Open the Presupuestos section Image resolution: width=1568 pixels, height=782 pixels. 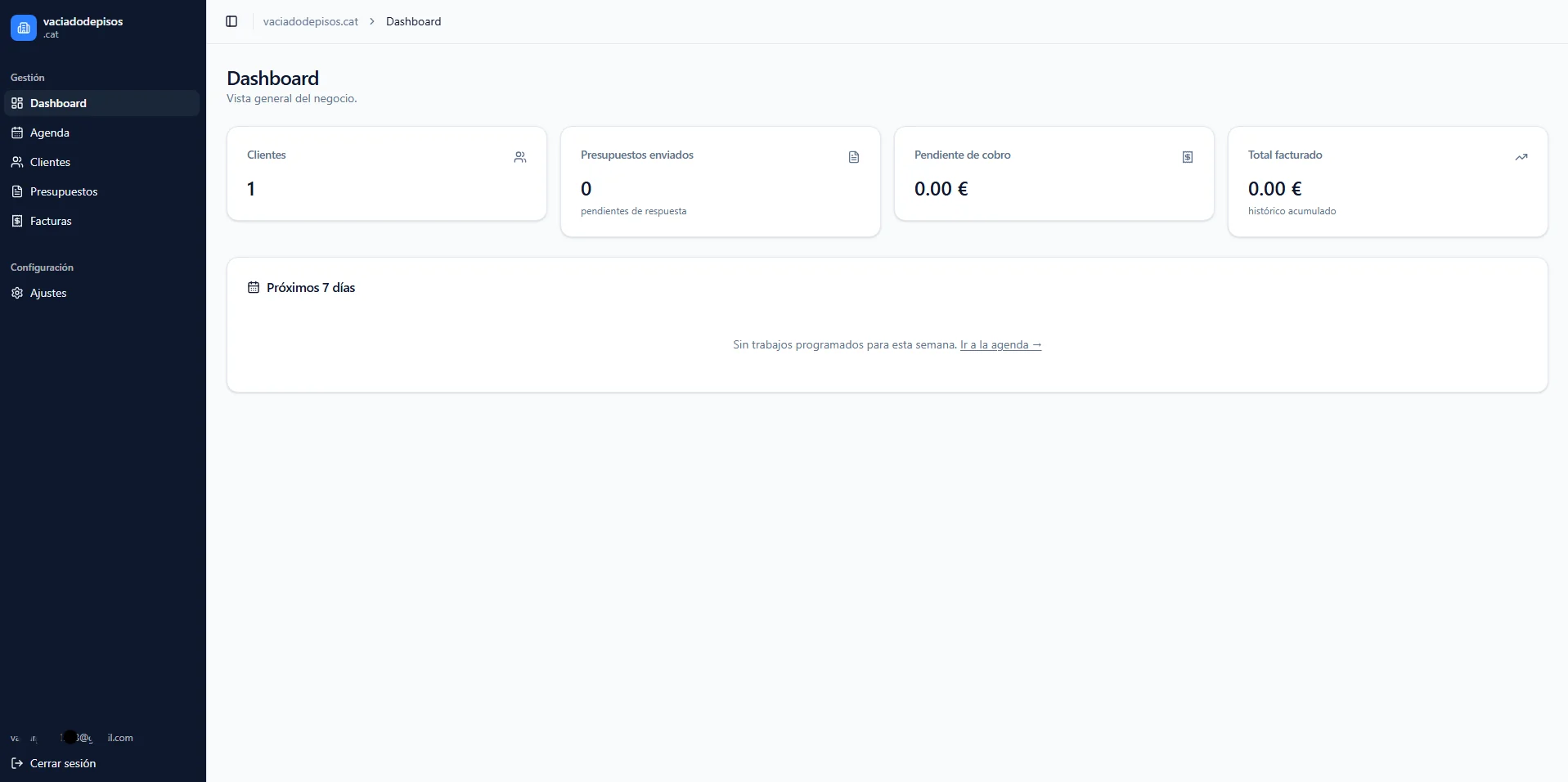pyautogui.click(x=101, y=191)
